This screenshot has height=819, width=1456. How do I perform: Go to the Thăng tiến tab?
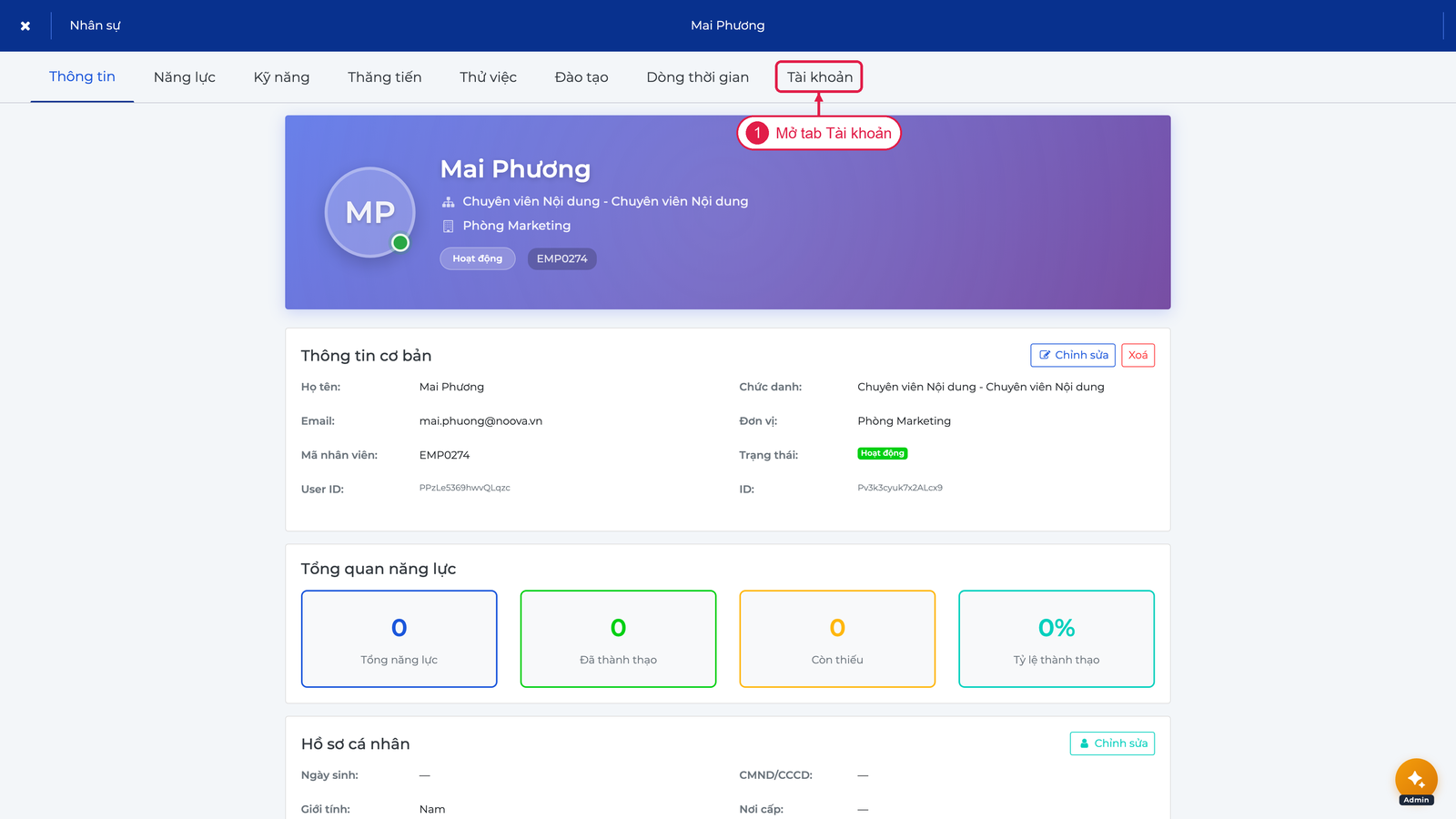point(385,77)
